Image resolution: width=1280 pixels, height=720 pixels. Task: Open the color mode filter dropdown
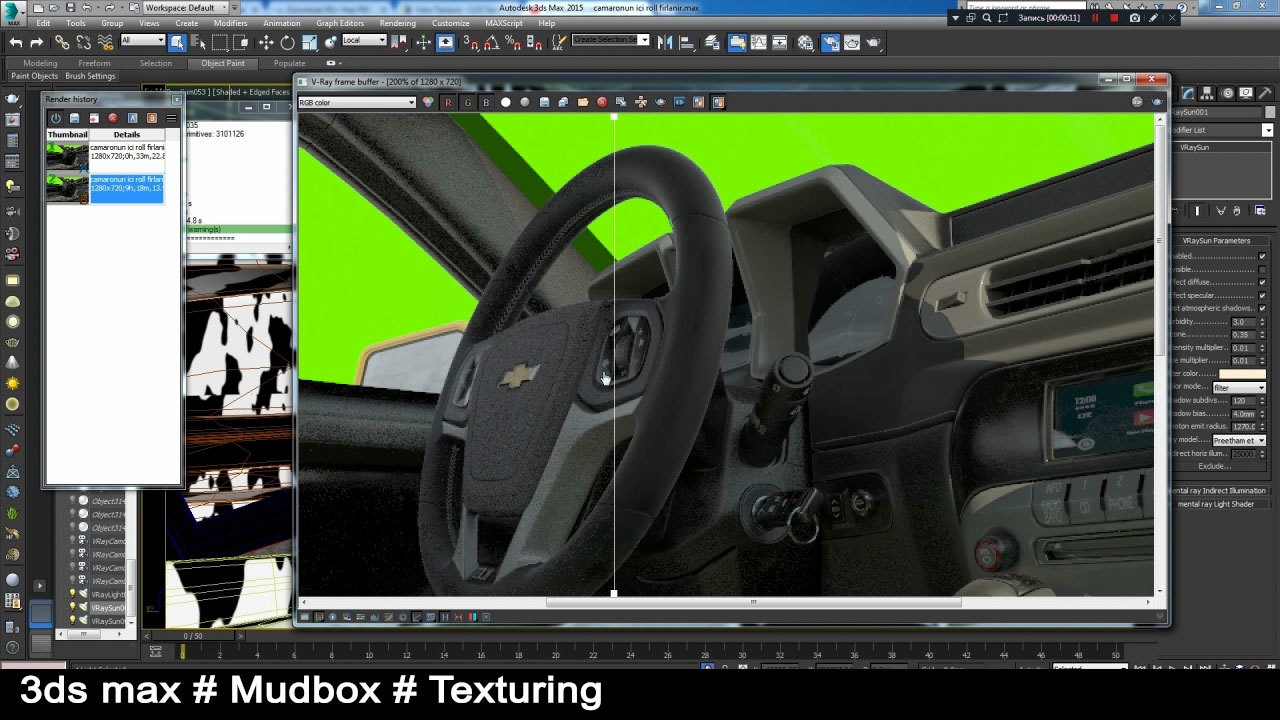pyautogui.click(x=1239, y=387)
